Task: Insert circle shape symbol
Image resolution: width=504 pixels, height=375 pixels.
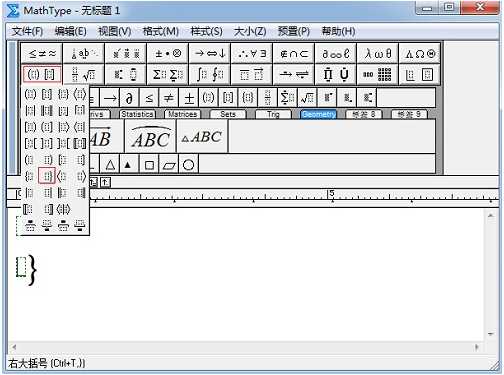Action: pyautogui.click(x=189, y=164)
